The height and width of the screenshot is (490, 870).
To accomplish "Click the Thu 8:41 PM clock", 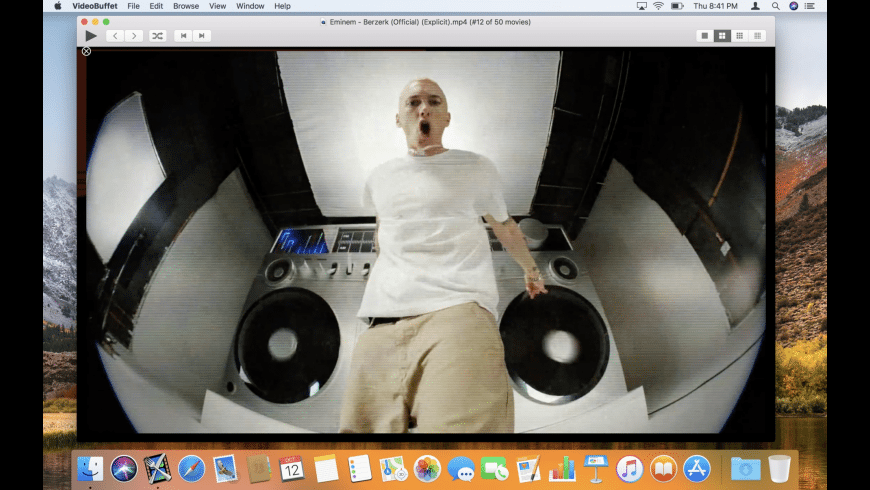I will coord(715,6).
